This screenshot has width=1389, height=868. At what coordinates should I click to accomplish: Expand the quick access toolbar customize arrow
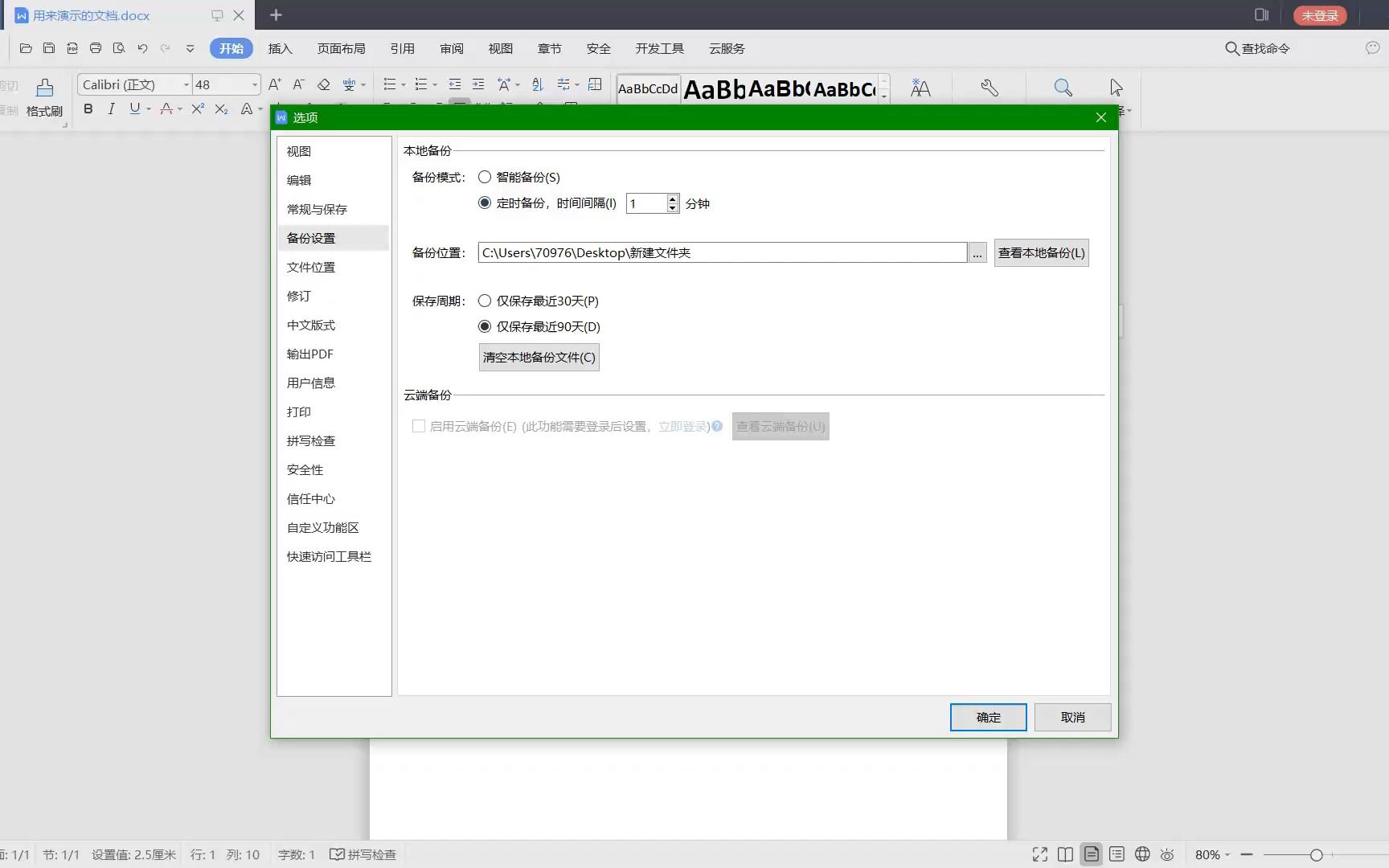pos(190,48)
